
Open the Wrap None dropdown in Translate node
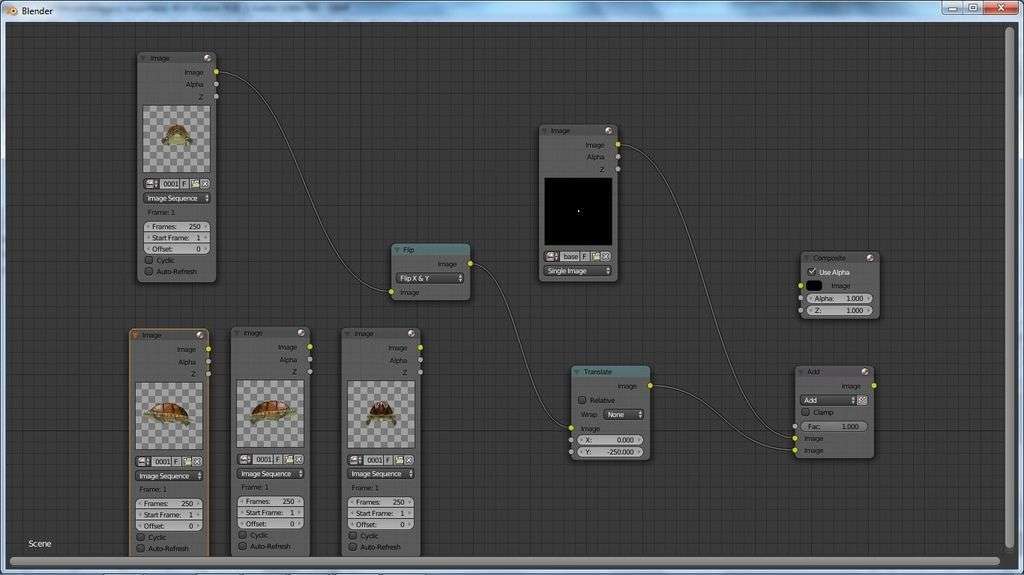[x=624, y=414]
